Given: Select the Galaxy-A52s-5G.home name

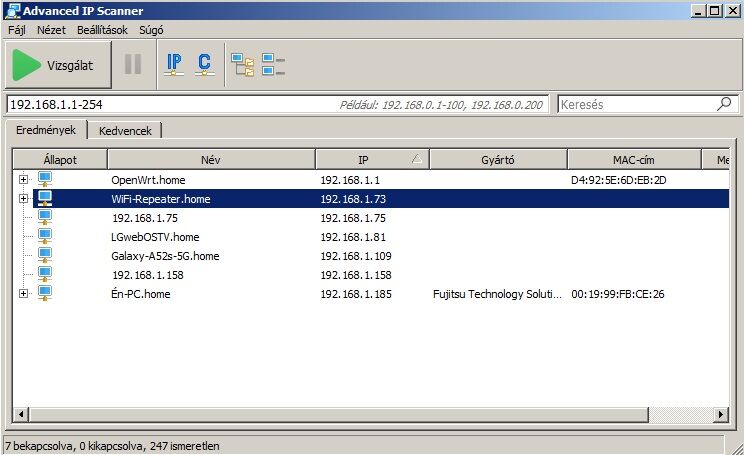Looking at the screenshot, I should (165, 256).
